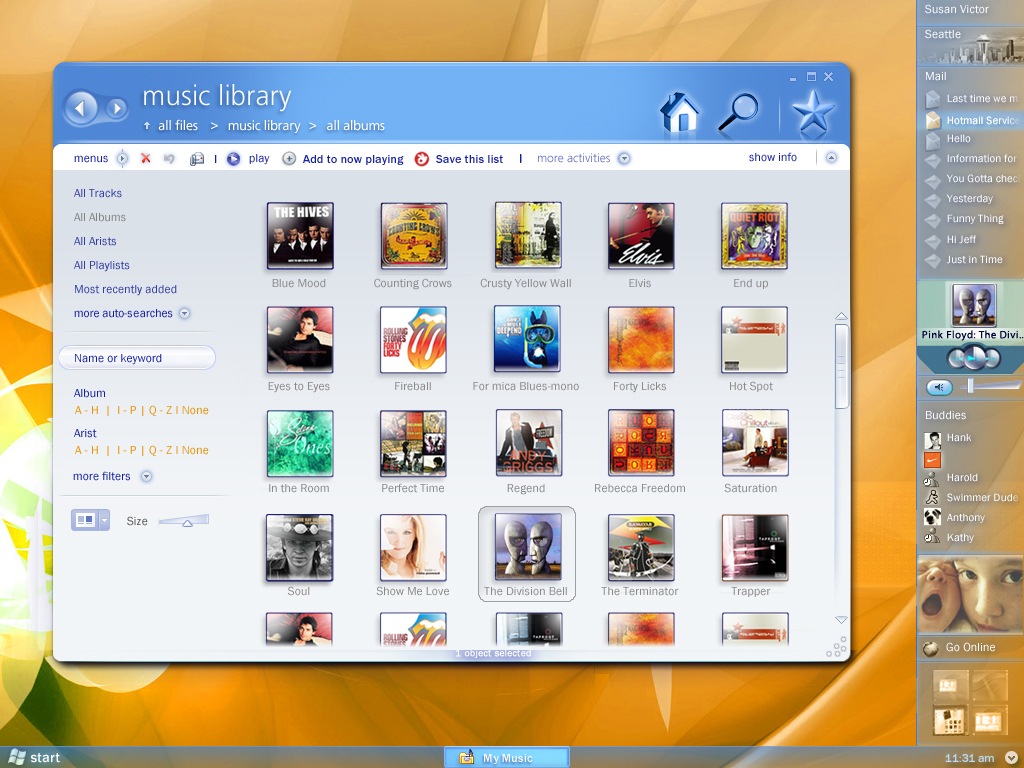Click the My Music folder taskbar icon
This screenshot has width=1024, height=768.
(466, 758)
